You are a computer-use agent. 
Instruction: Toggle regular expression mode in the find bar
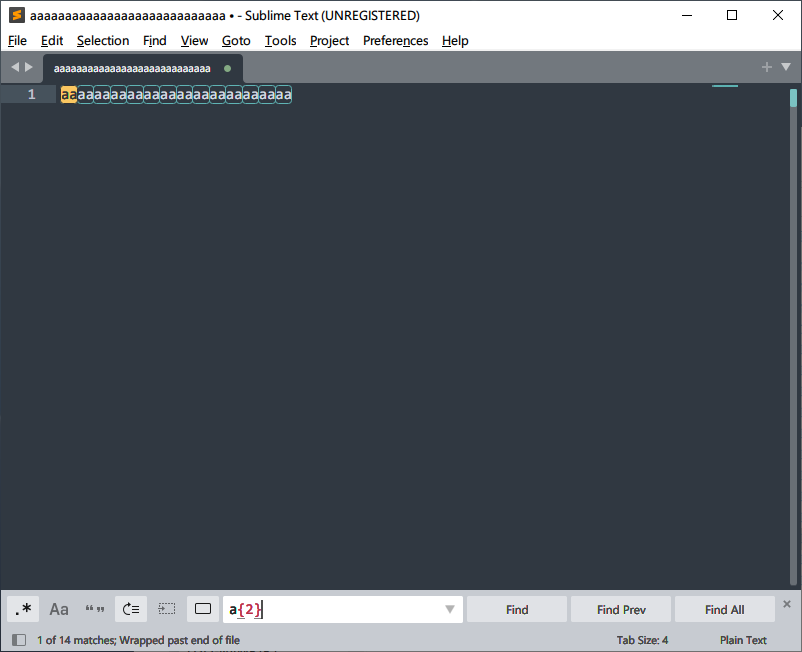click(x=22, y=609)
